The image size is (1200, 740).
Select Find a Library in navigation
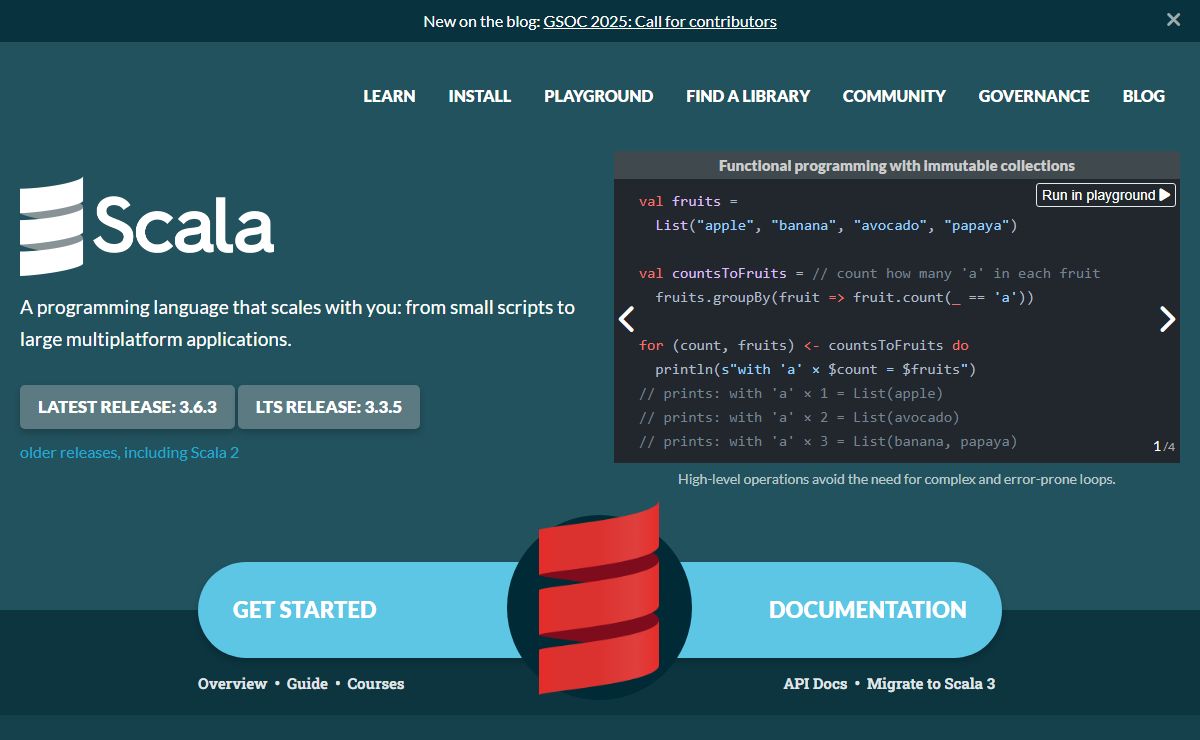[x=748, y=96]
